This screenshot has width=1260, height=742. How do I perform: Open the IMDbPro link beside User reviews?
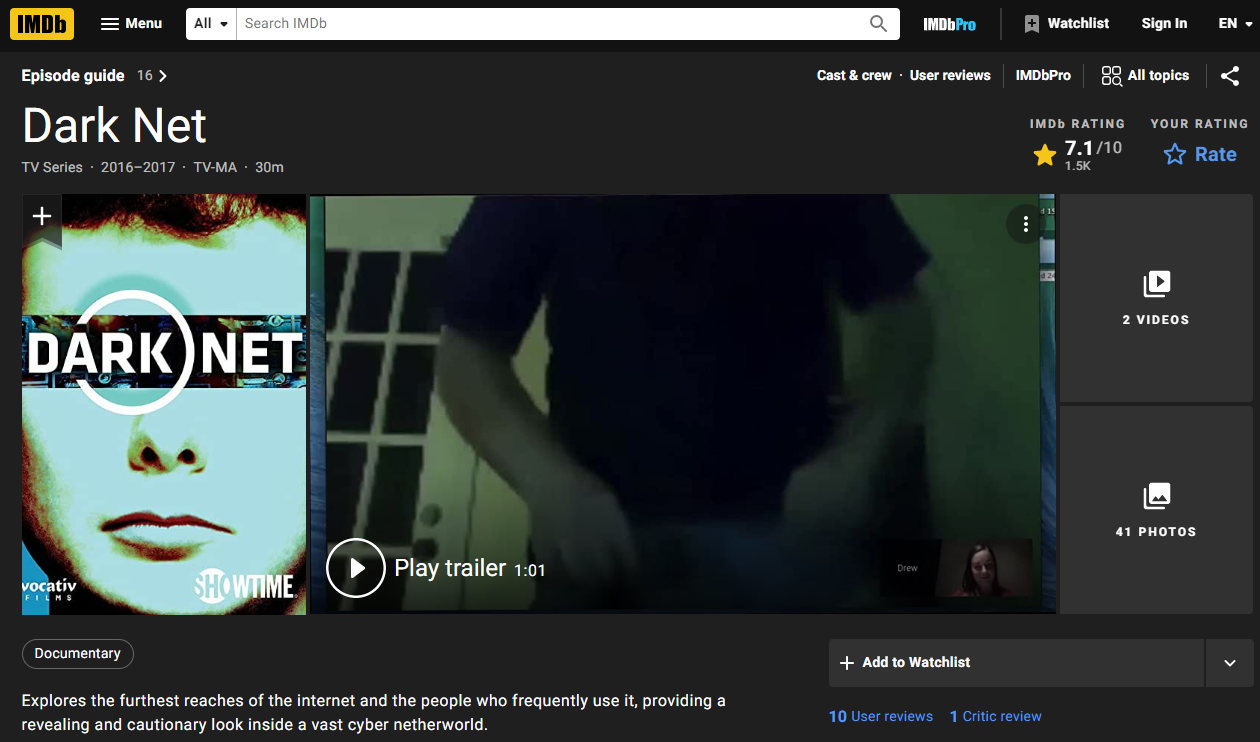coord(1043,75)
